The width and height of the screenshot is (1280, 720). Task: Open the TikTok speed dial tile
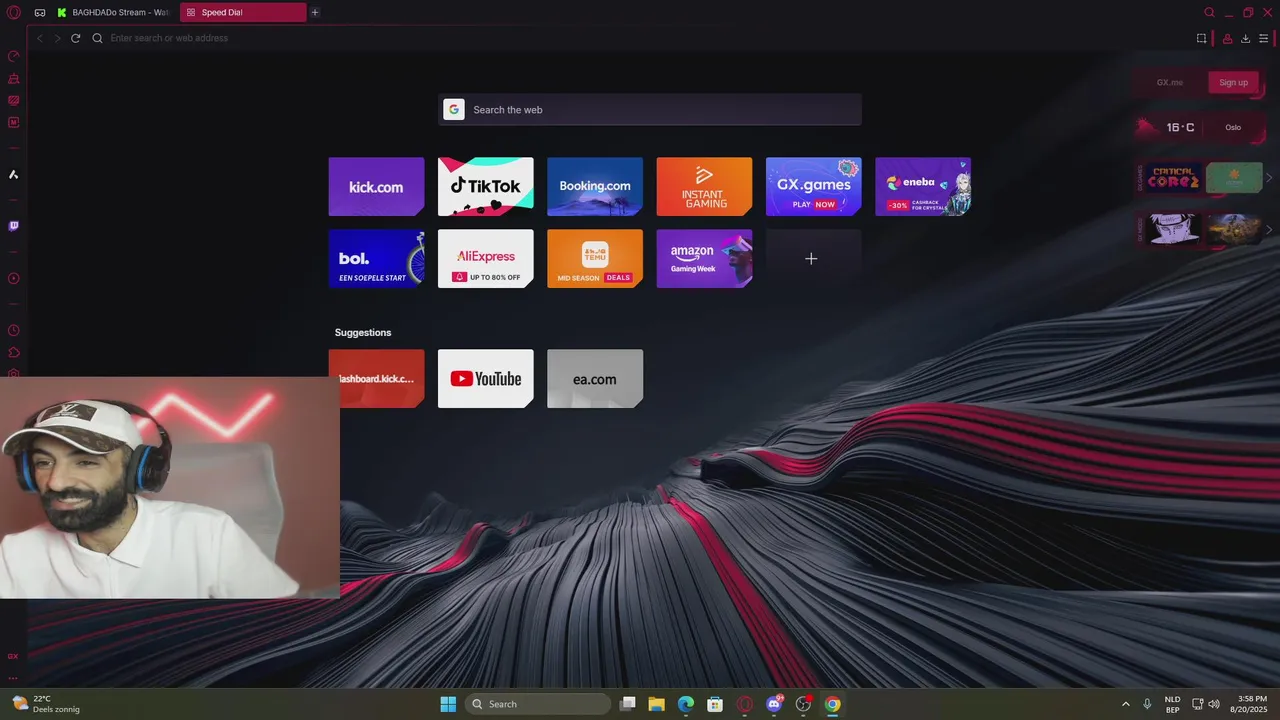tap(485, 186)
